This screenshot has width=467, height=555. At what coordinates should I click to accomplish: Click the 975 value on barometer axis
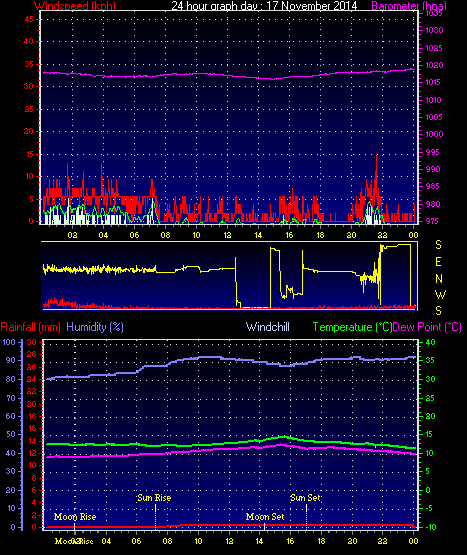point(432,221)
